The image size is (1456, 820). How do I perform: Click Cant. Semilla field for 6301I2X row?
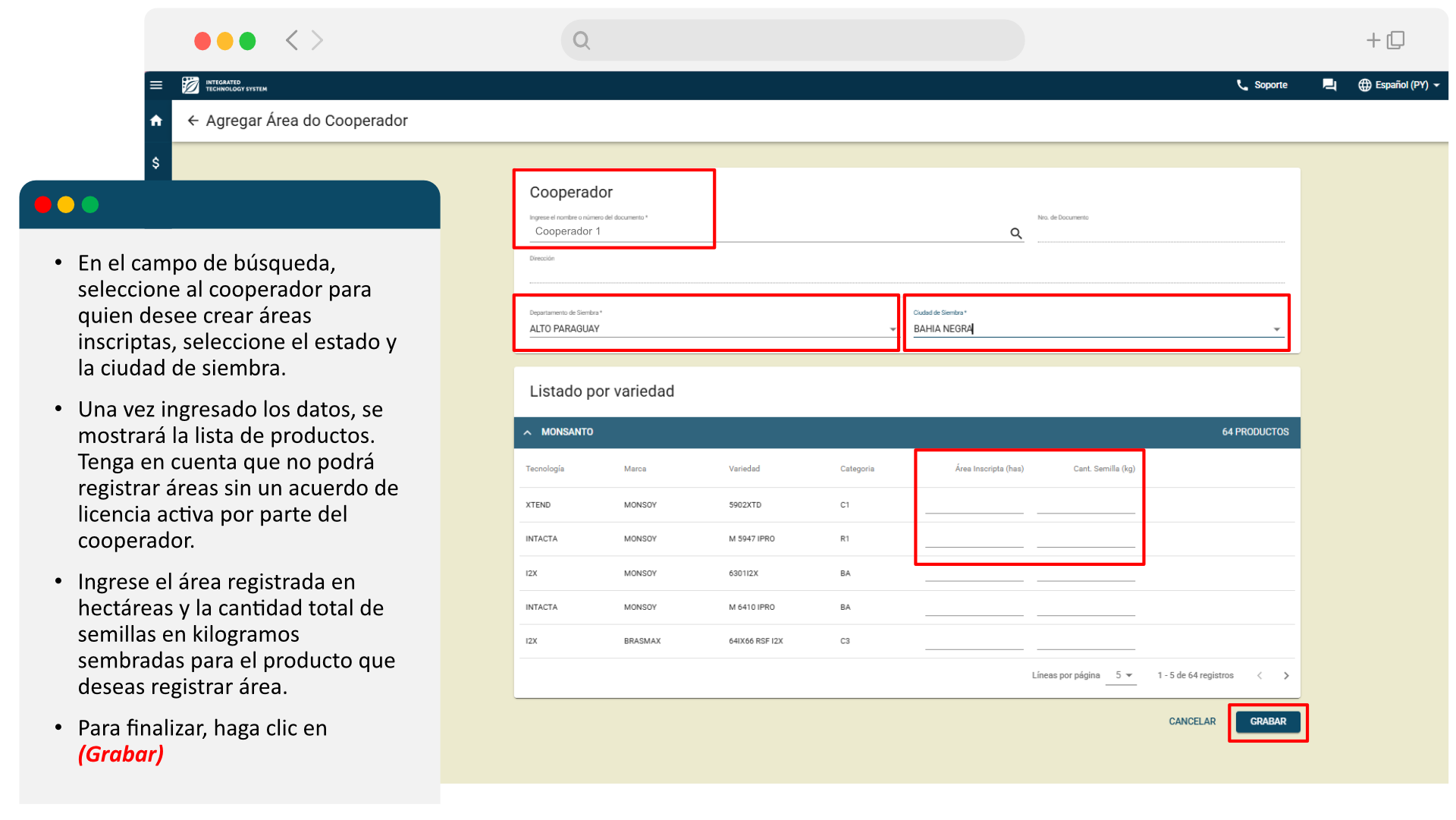[x=1086, y=573]
